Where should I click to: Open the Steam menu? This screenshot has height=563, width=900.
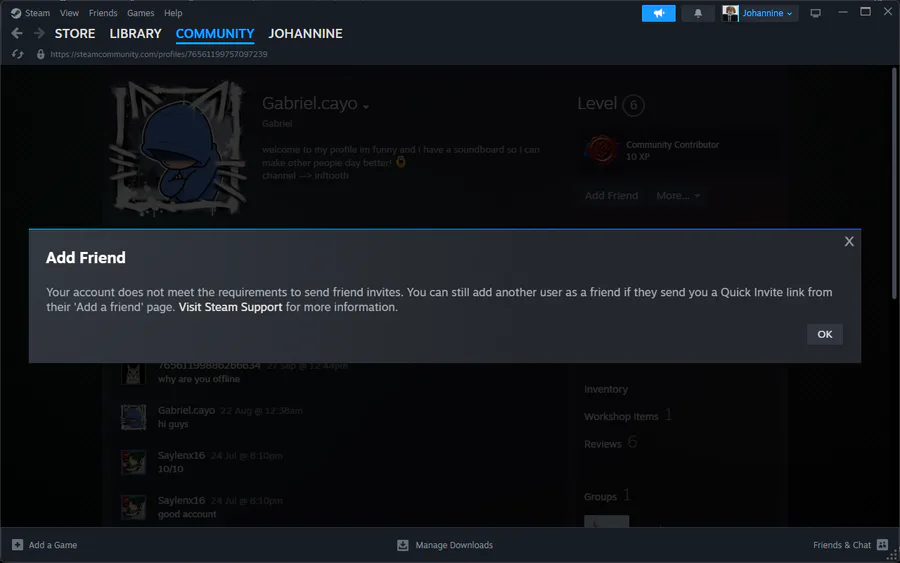coord(37,13)
